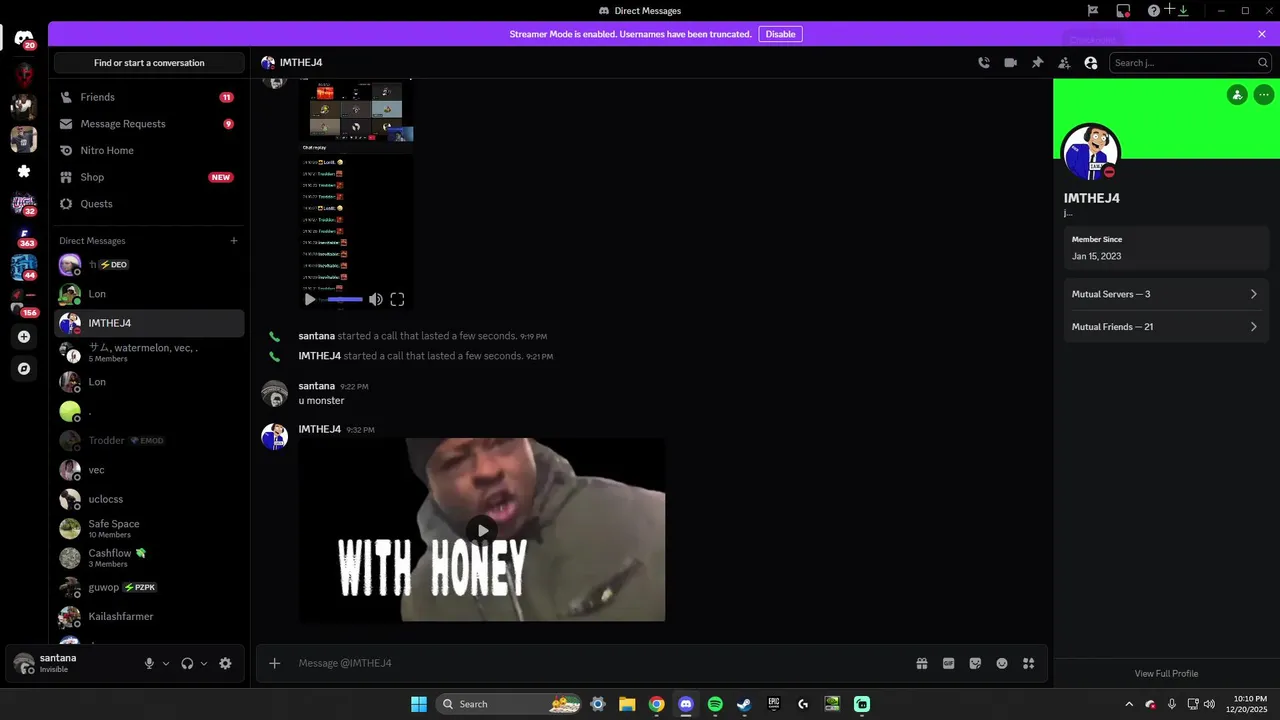Click the Add a Server plus icon

24,337
